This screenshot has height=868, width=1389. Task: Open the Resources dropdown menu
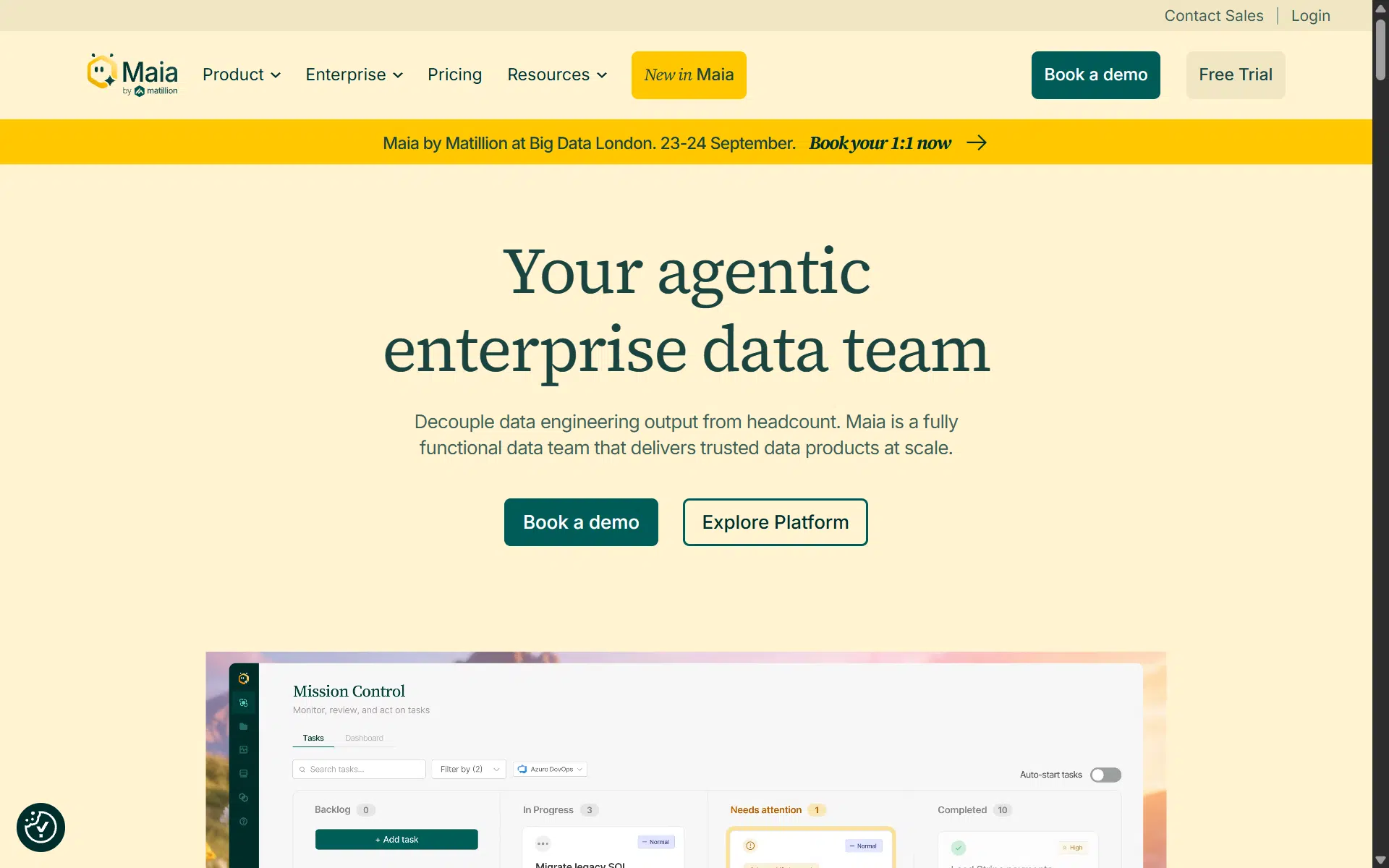point(557,75)
